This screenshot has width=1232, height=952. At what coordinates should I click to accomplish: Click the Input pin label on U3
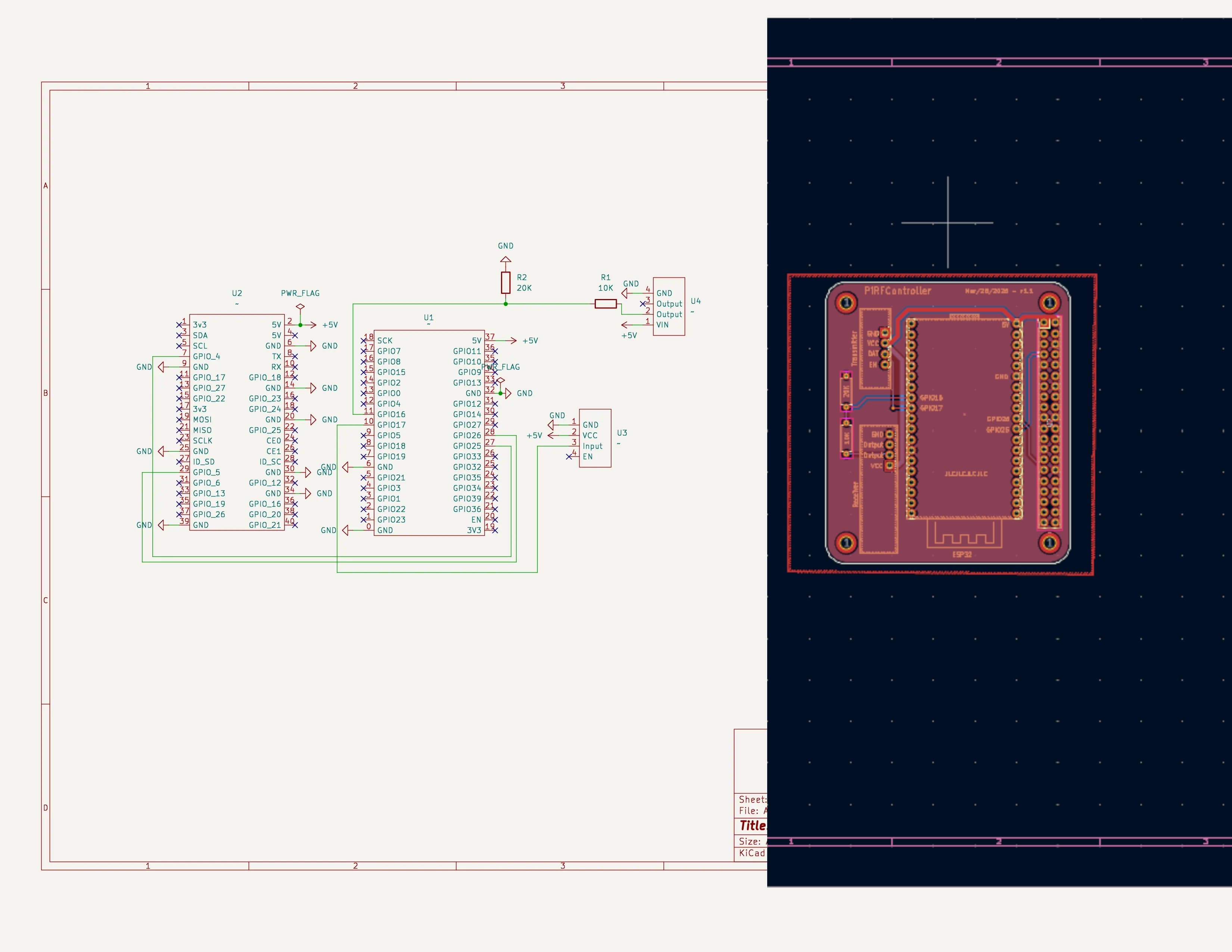coord(592,446)
